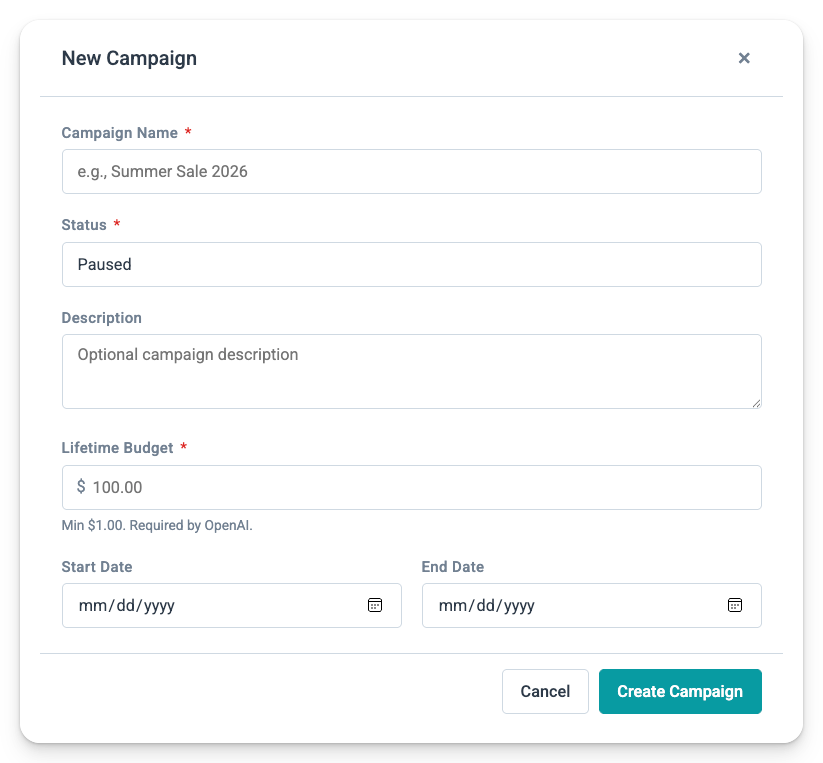Click the Description field label
Image resolution: width=823 pixels, height=763 pixels.
pyautogui.click(x=101, y=318)
